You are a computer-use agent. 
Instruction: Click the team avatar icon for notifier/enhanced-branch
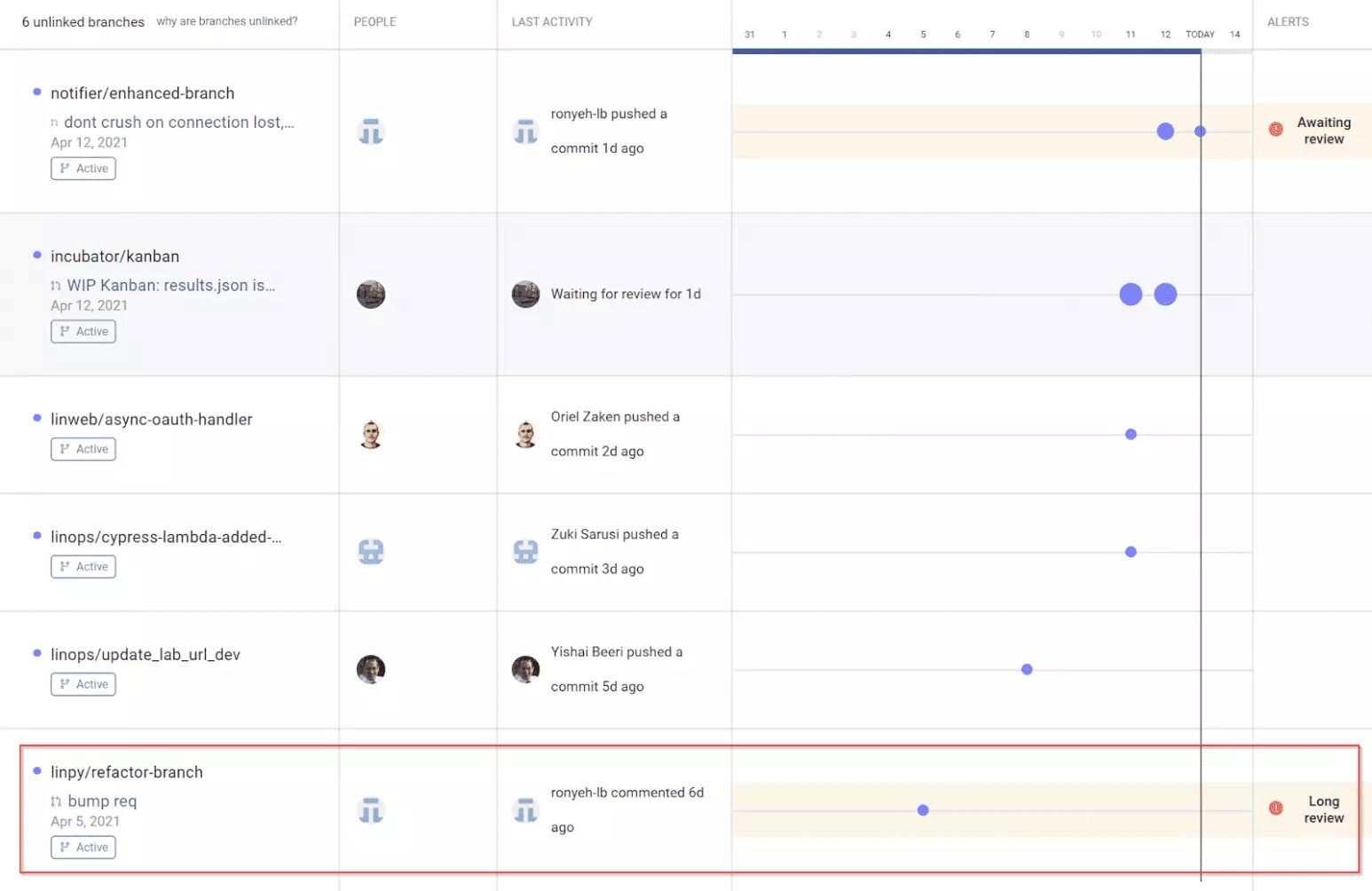click(371, 130)
